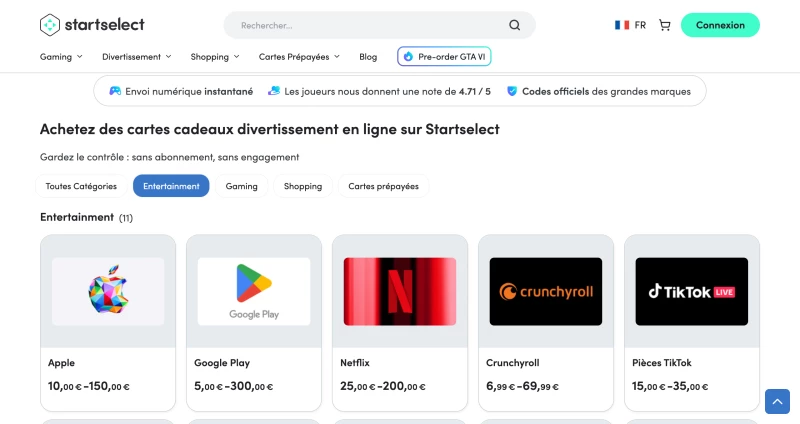This screenshot has width=800, height=424.
Task: Click the Startselect logo
Action: [x=92, y=24]
